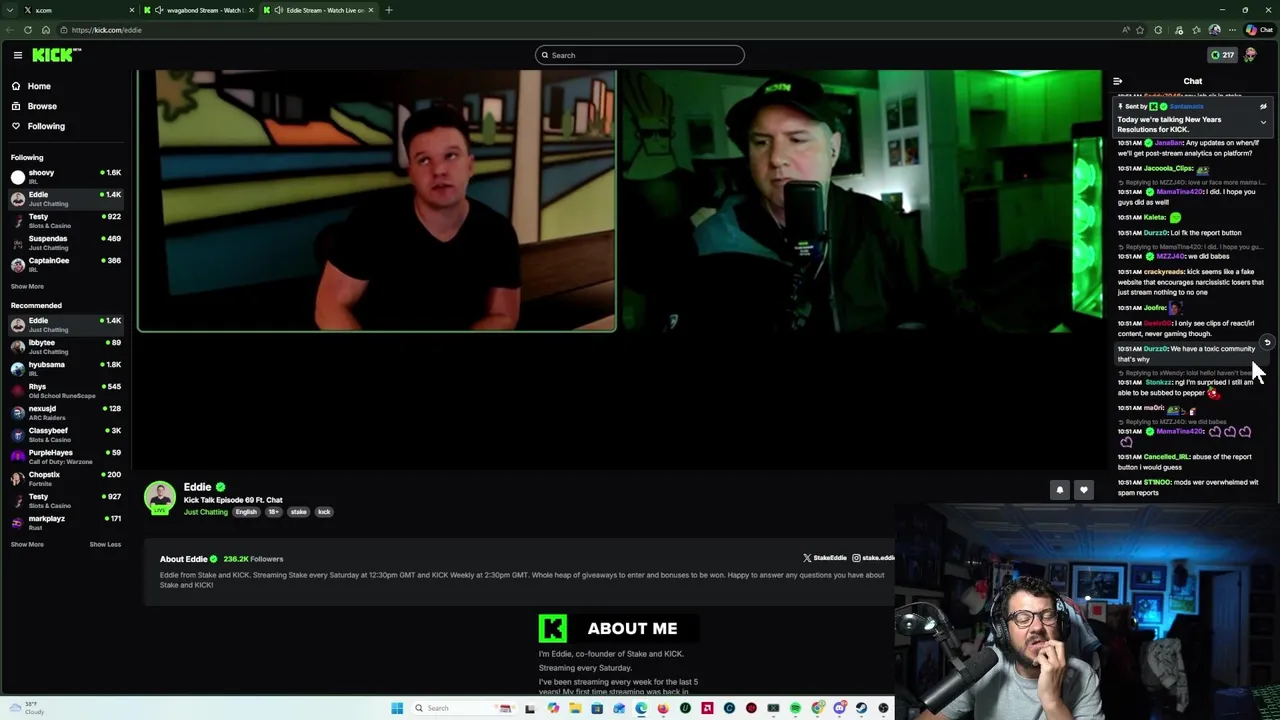
Task: Click Eddie's streamer avatar
Action: tap(160, 498)
